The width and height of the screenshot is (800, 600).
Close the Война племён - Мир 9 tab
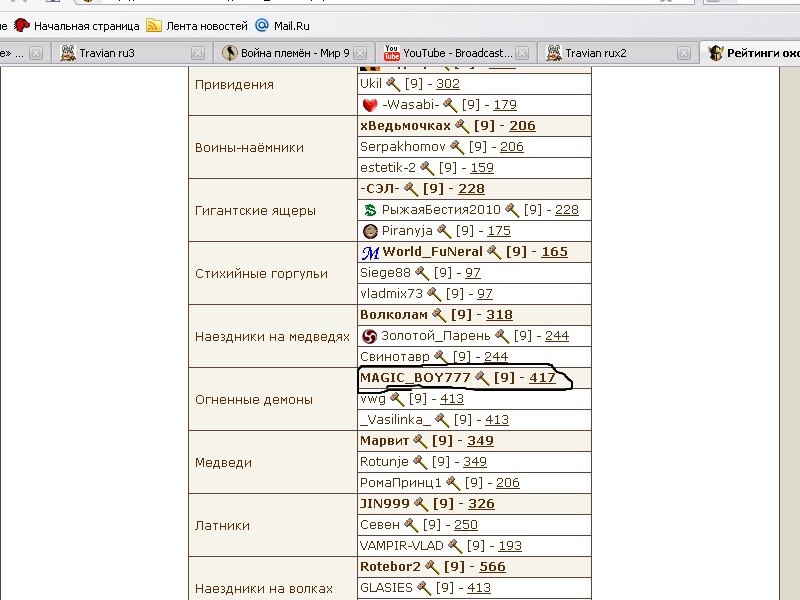[x=360, y=53]
